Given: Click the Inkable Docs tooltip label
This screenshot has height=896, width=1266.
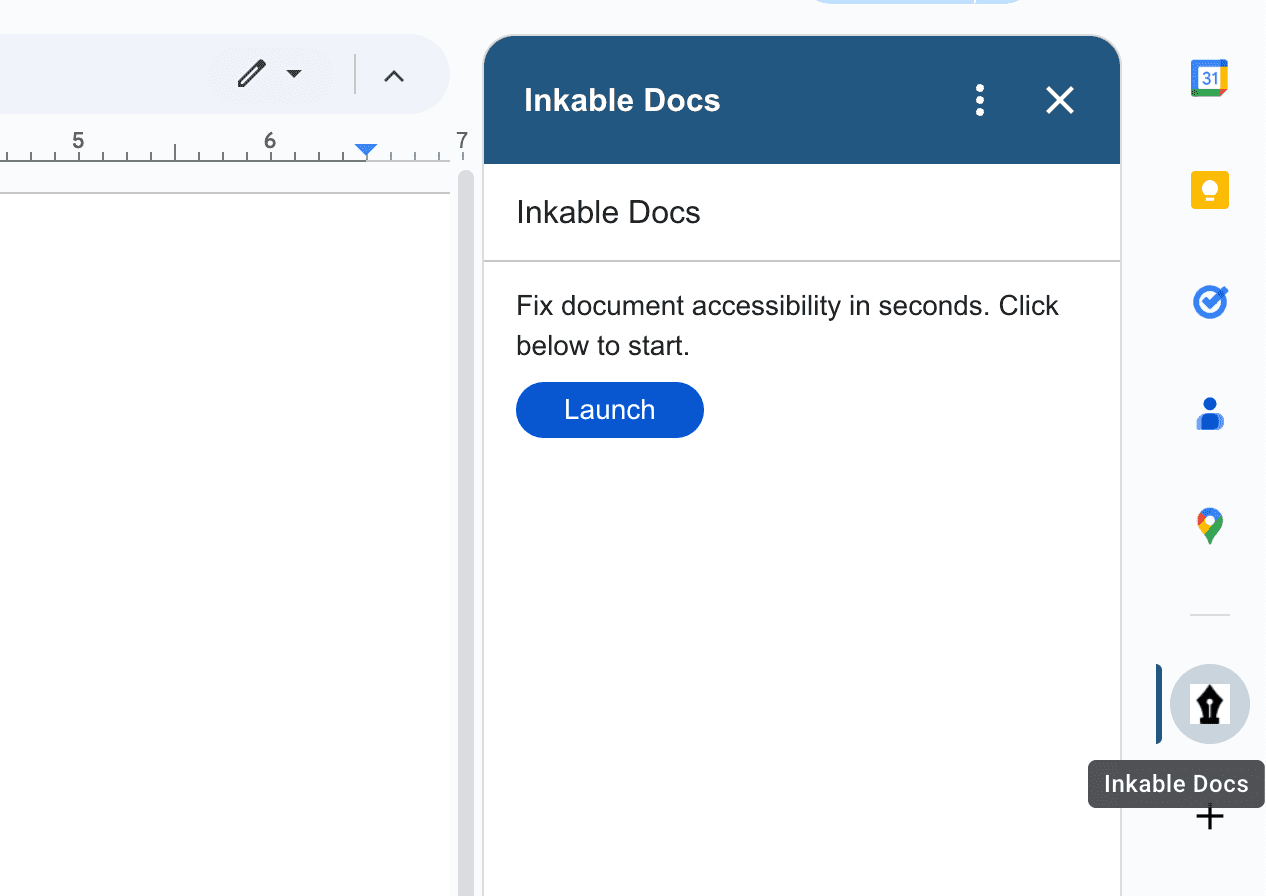Looking at the screenshot, I should click(x=1175, y=783).
